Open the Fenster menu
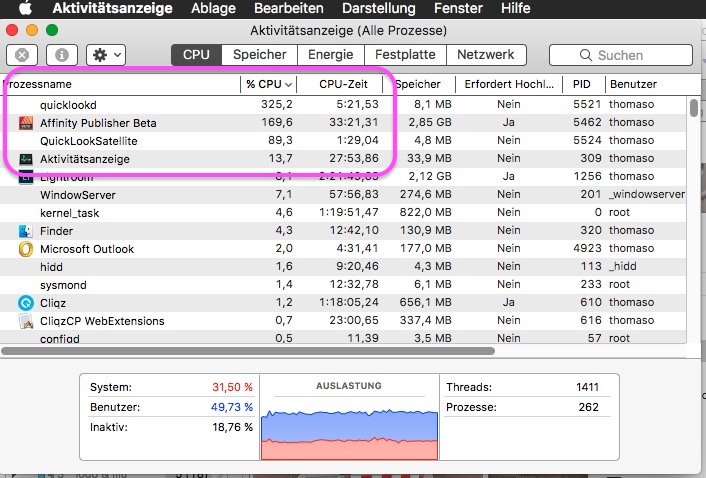This screenshot has height=478, width=706. 458,8
